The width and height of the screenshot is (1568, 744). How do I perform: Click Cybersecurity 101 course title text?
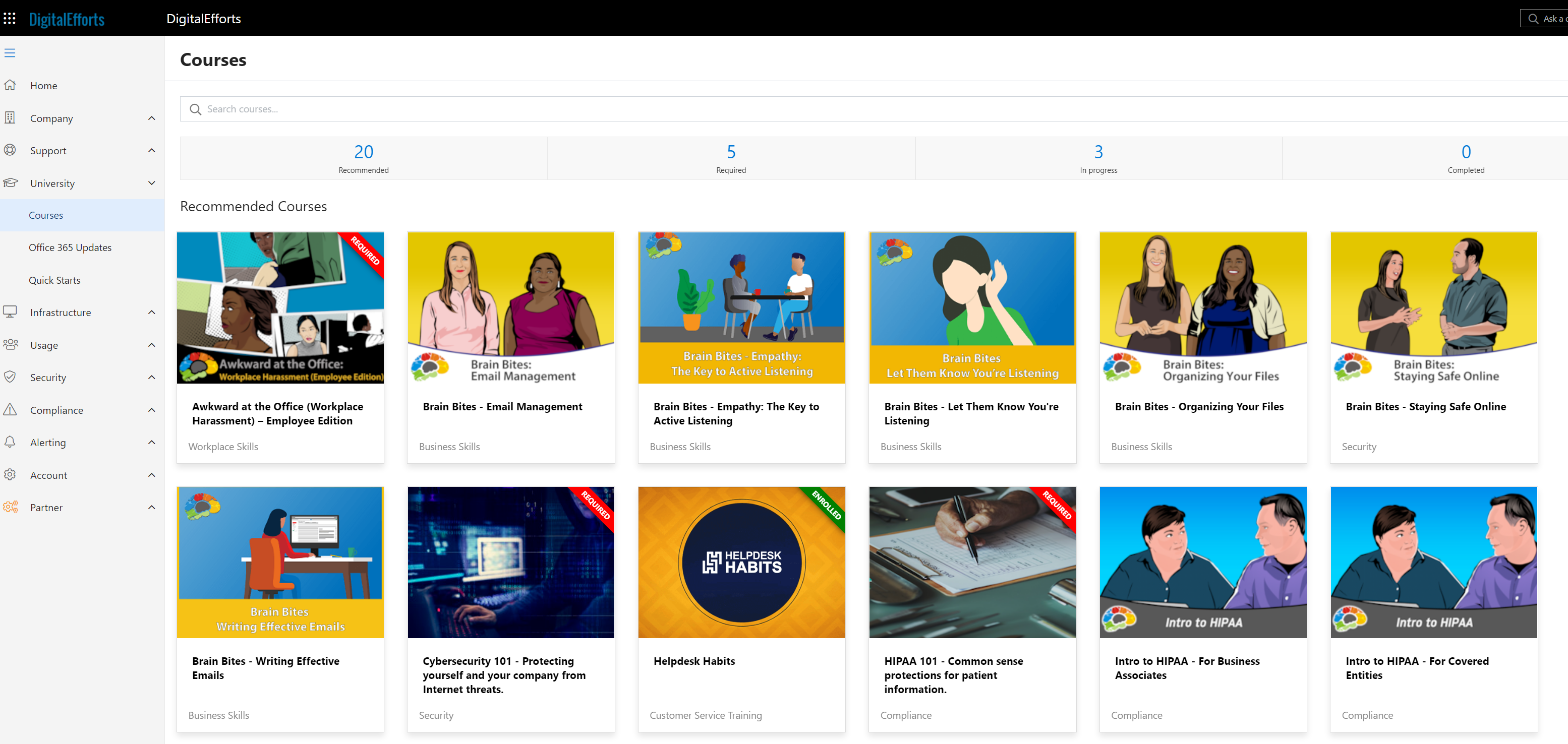tap(504, 674)
